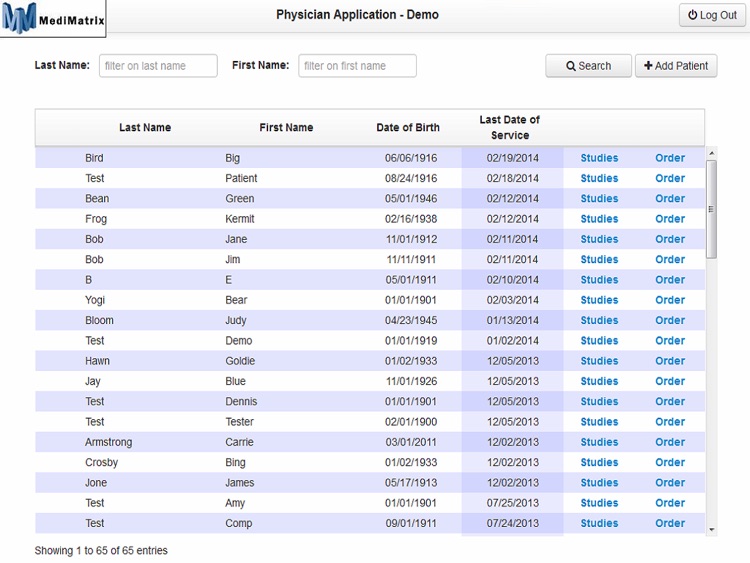The width and height of the screenshot is (750, 563).
Task: Click the table scrollbar down arrow
Action: 712,530
